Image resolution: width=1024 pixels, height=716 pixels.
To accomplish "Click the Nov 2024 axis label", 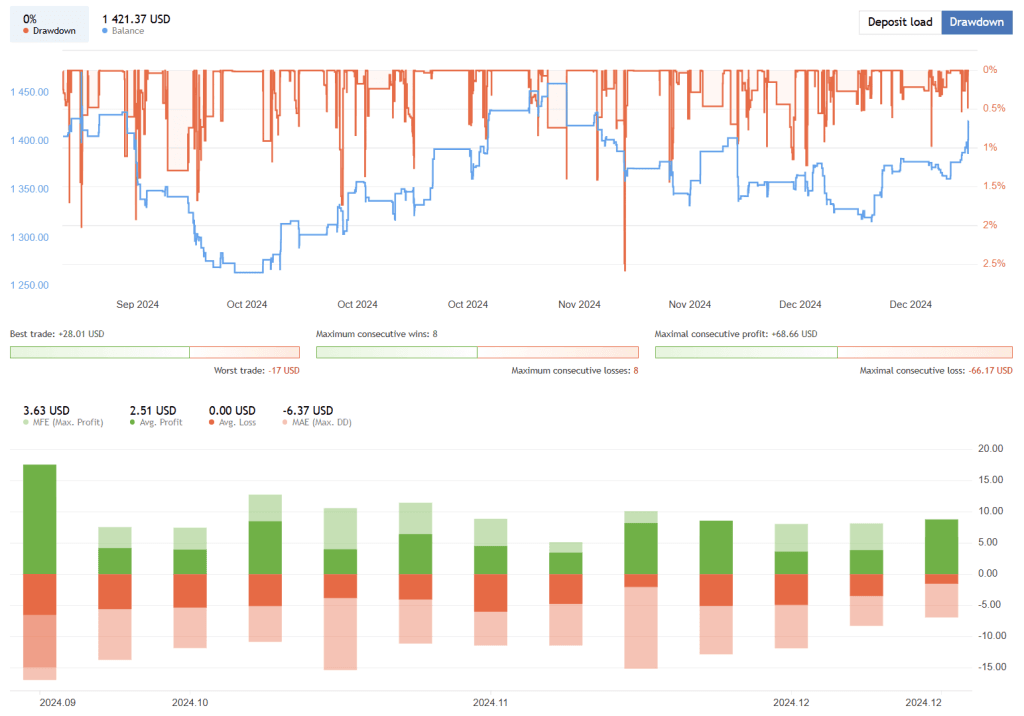I will pyautogui.click(x=578, y=304).
